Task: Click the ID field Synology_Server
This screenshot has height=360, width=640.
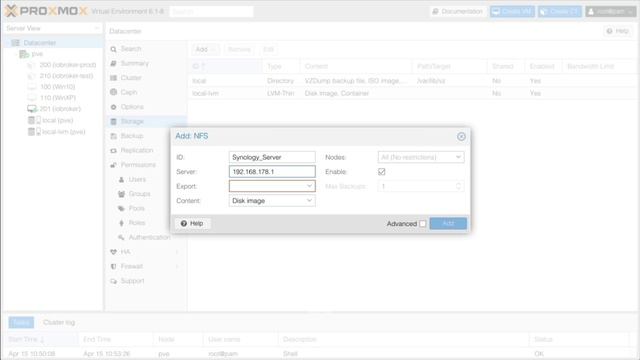Action: tap(272, 157)
